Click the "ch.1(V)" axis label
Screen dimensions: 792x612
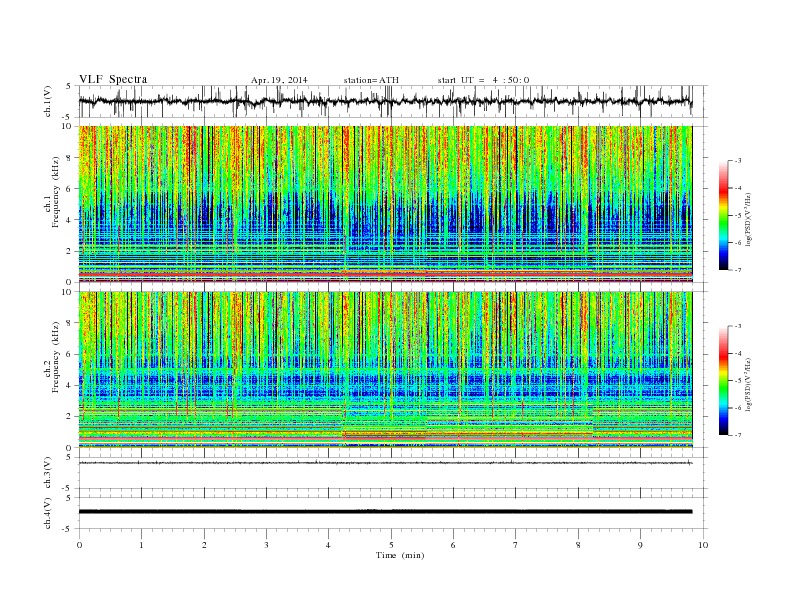coord(48,101)
